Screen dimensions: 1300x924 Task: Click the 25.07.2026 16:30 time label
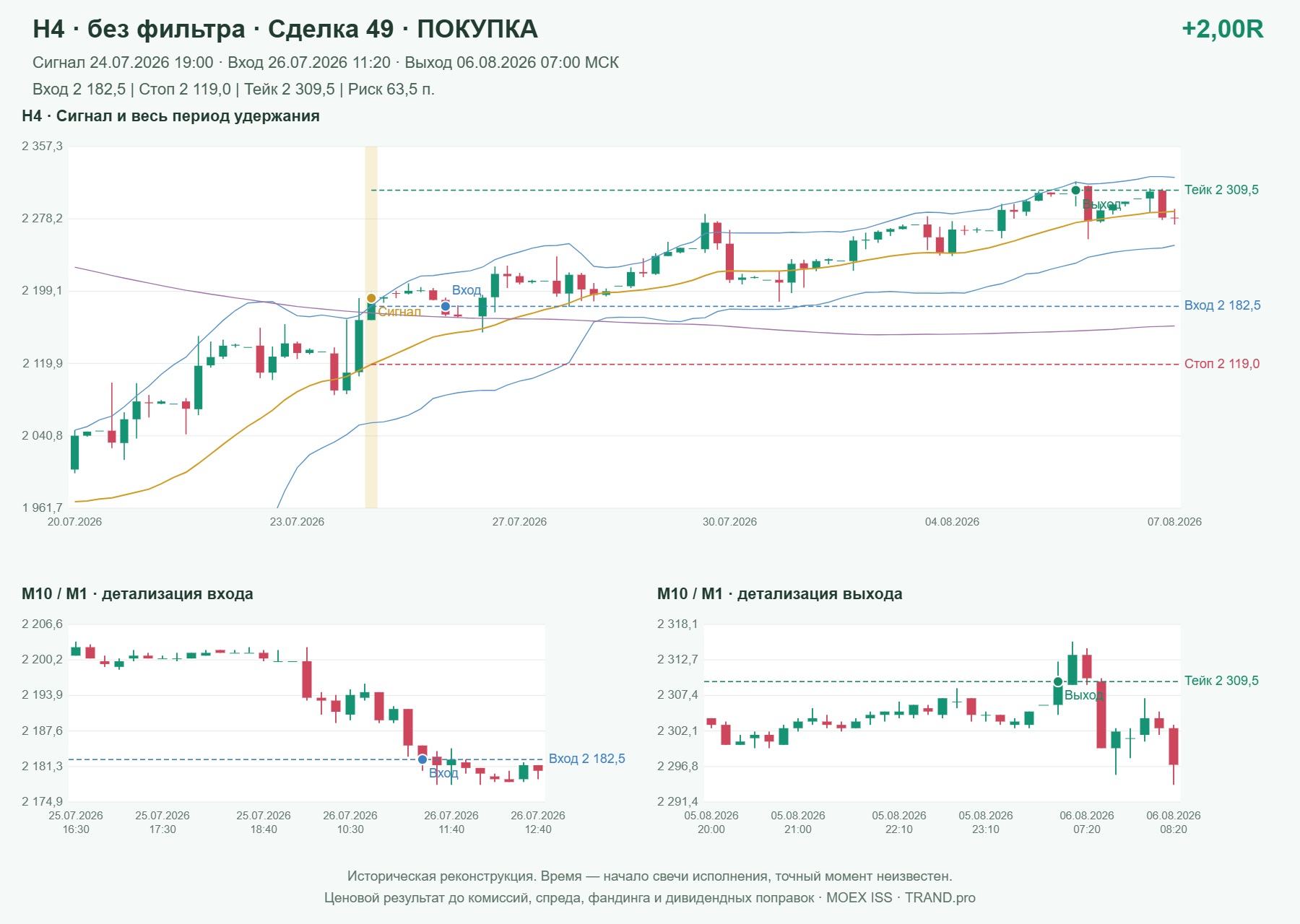click(x=76, y=822)
